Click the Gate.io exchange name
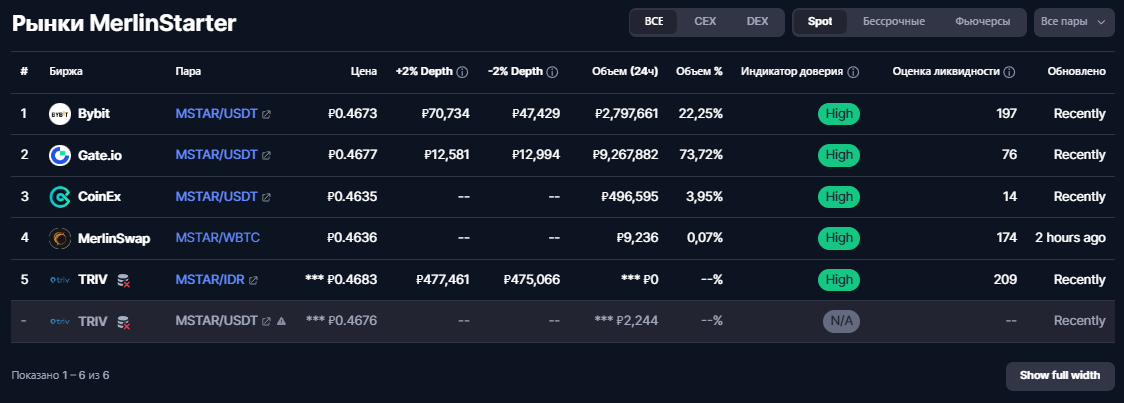This screenshot has width=1124, height=403. click(100, 155)
